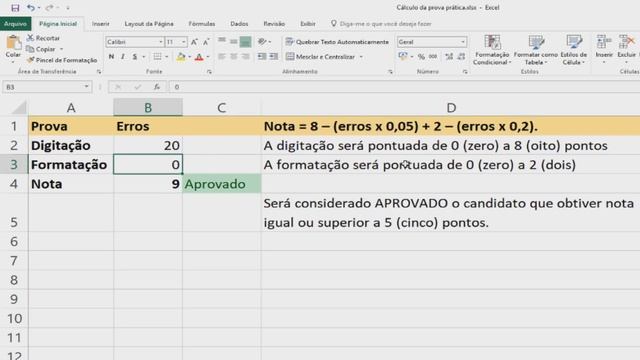Click the formula bar showing 0
Viewport: 640px width, 360px height.
tap(404, 87)
